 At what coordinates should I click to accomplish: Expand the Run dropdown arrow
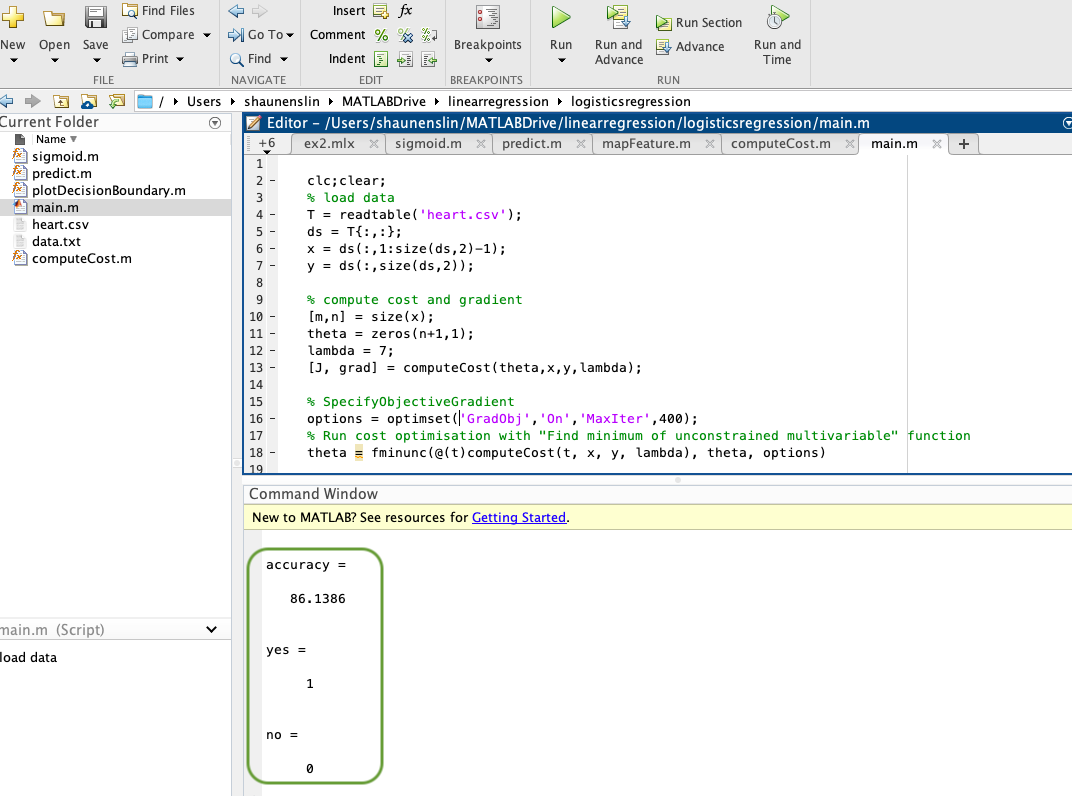tap(561, 60)
